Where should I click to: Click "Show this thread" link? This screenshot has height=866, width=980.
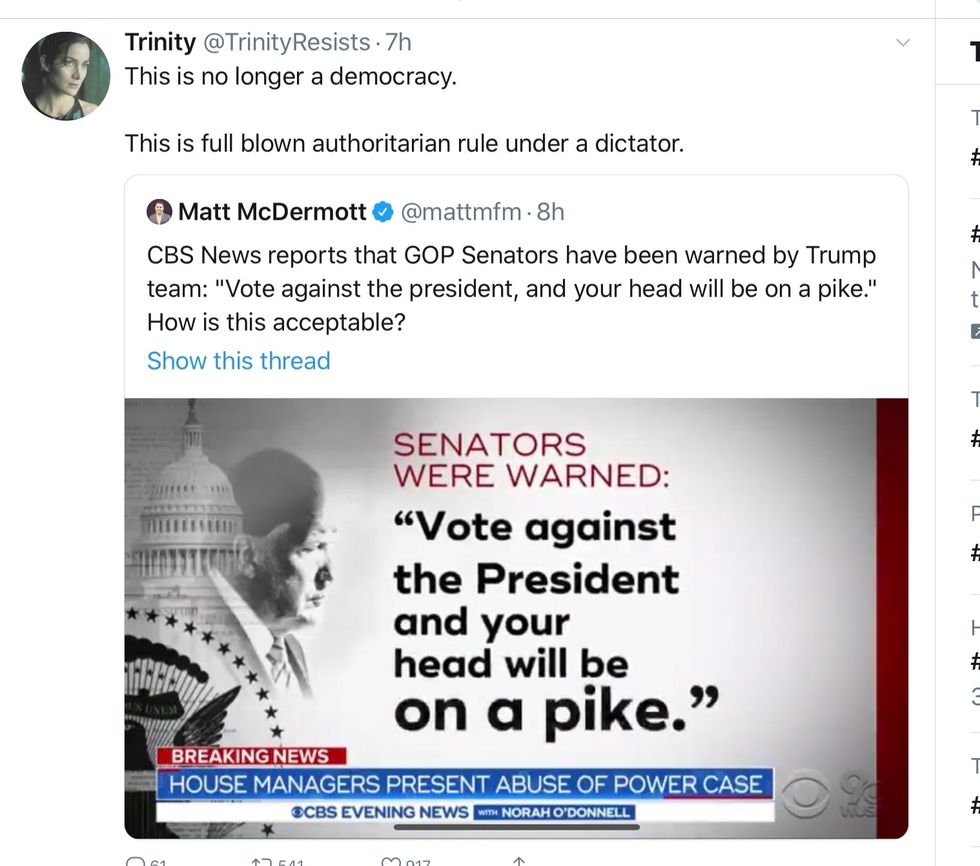tap(238, 361)
